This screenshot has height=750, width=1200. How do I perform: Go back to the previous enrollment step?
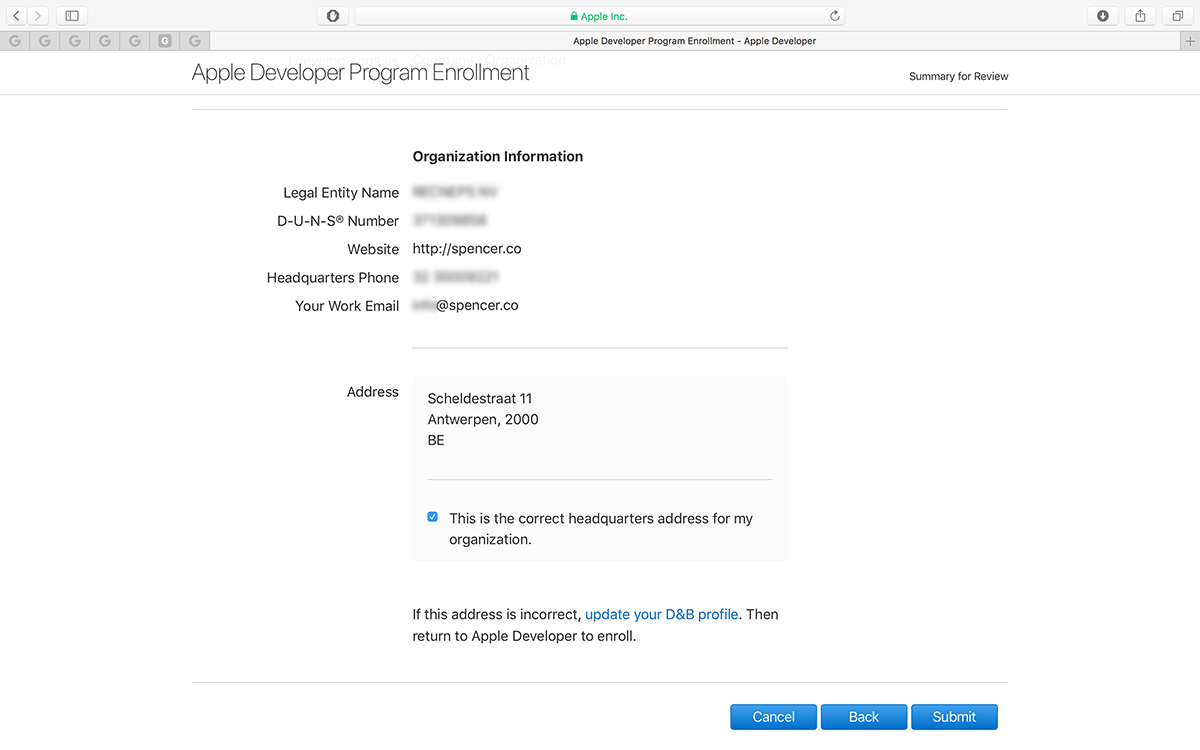(863, 716)
